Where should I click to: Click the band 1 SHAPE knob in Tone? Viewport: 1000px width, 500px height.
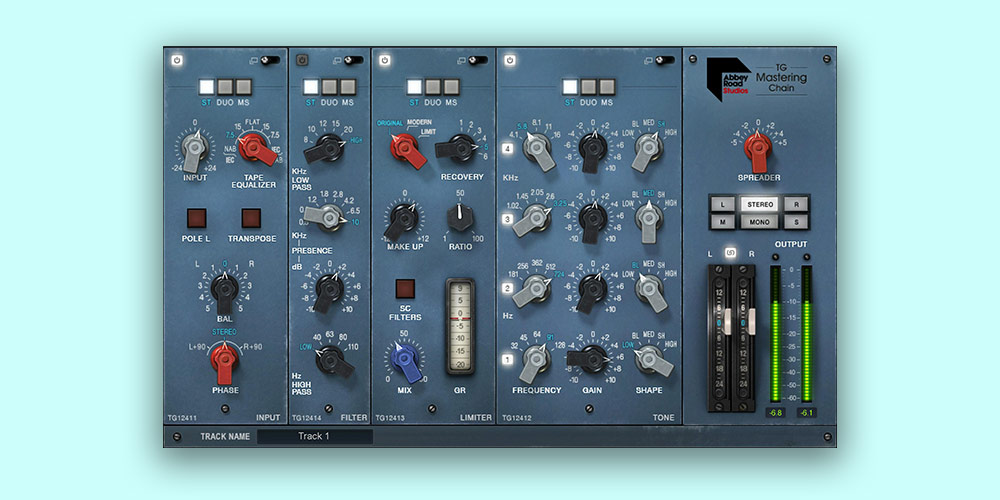(x=652, y=360)
